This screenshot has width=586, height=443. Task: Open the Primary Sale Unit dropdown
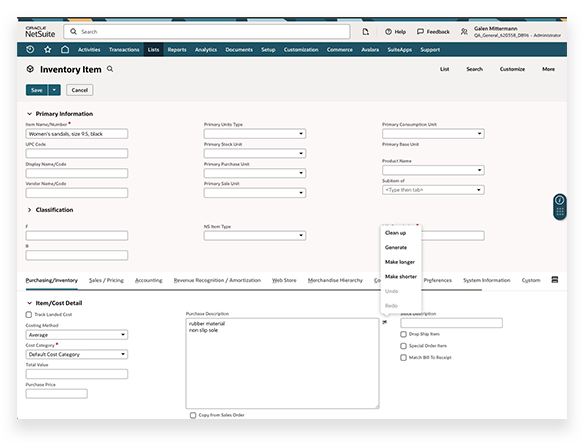(255, 193)
